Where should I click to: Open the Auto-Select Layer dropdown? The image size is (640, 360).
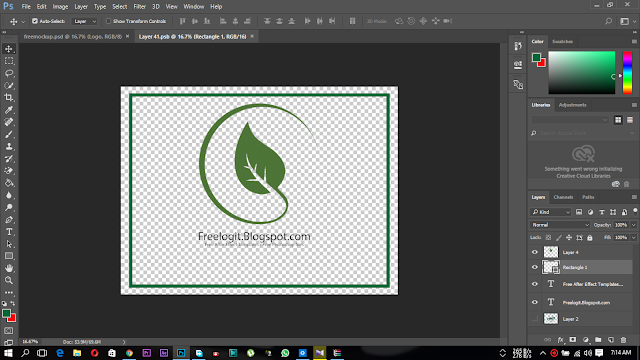[84, 21]
